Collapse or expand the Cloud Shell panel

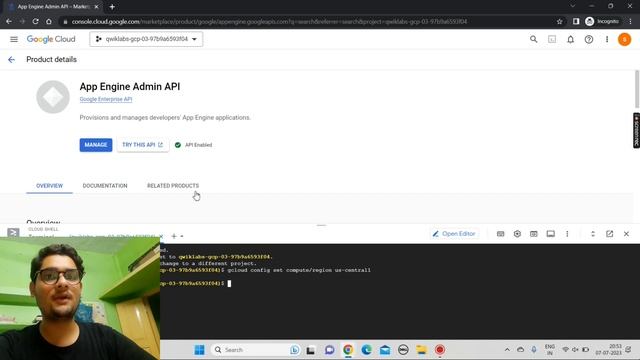(x=593, y=234)
